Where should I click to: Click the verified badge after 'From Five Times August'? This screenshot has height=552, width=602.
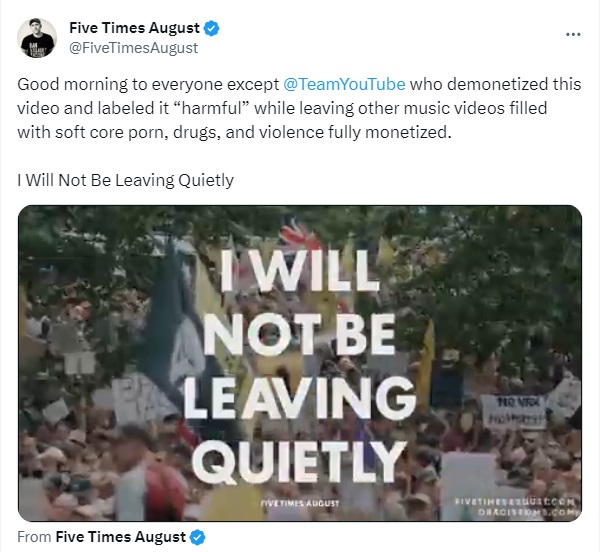(x=198, y=537)
